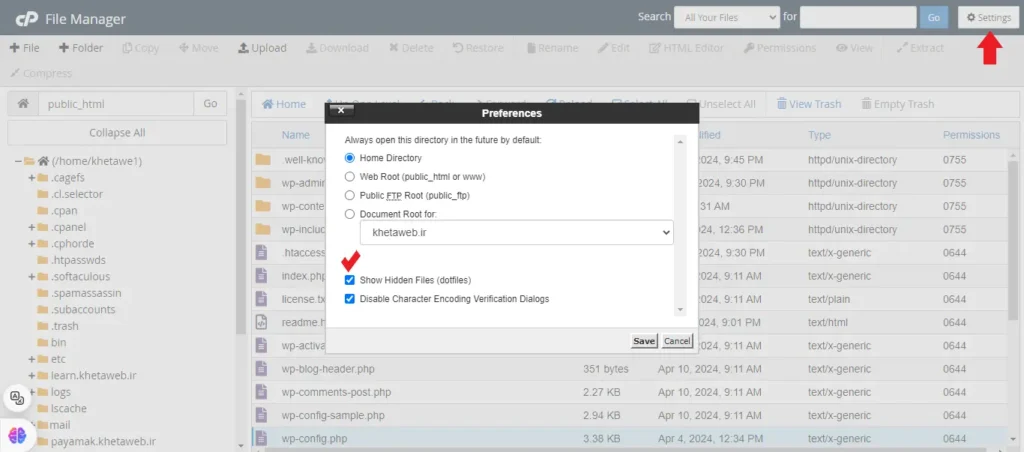
Task: Select the wp-blog-header.php file row
Action: (632, 369)
